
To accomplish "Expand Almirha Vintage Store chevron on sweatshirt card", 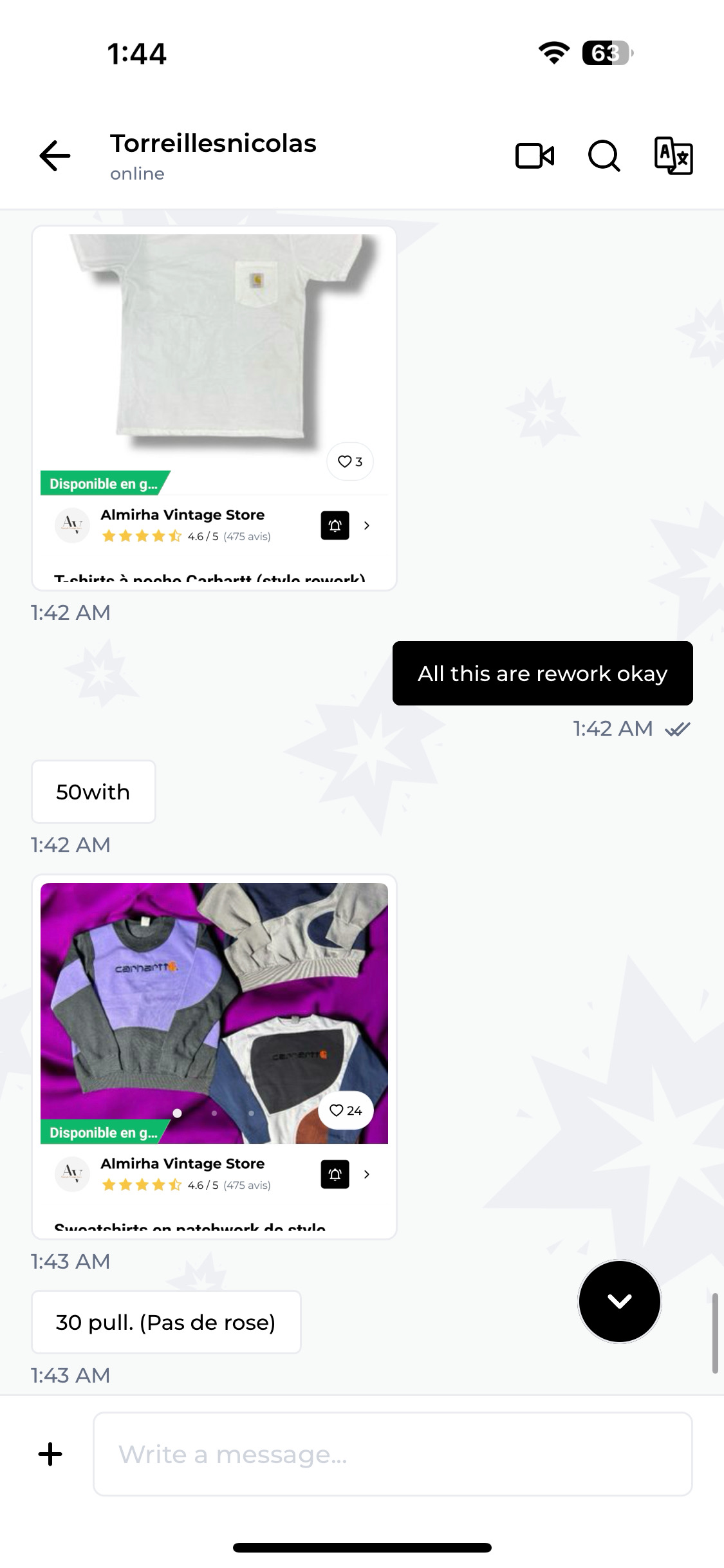I will [367, 1174].
